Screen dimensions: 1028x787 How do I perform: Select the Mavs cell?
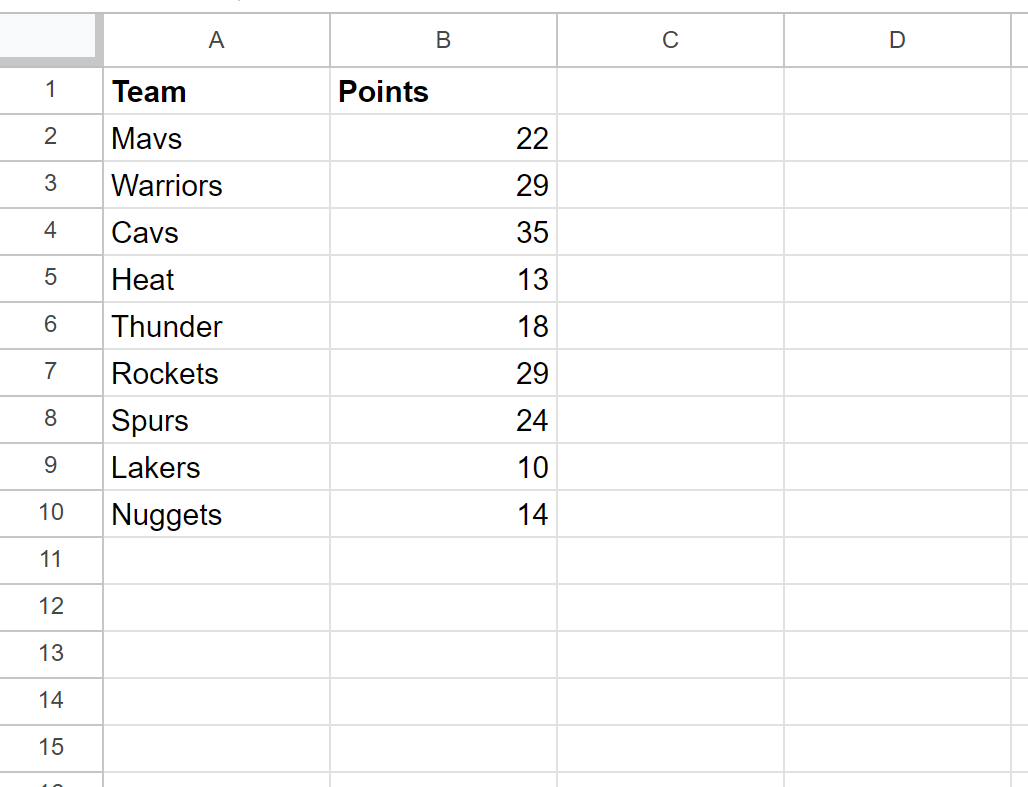pyautogui.click(x=216, y=138)
